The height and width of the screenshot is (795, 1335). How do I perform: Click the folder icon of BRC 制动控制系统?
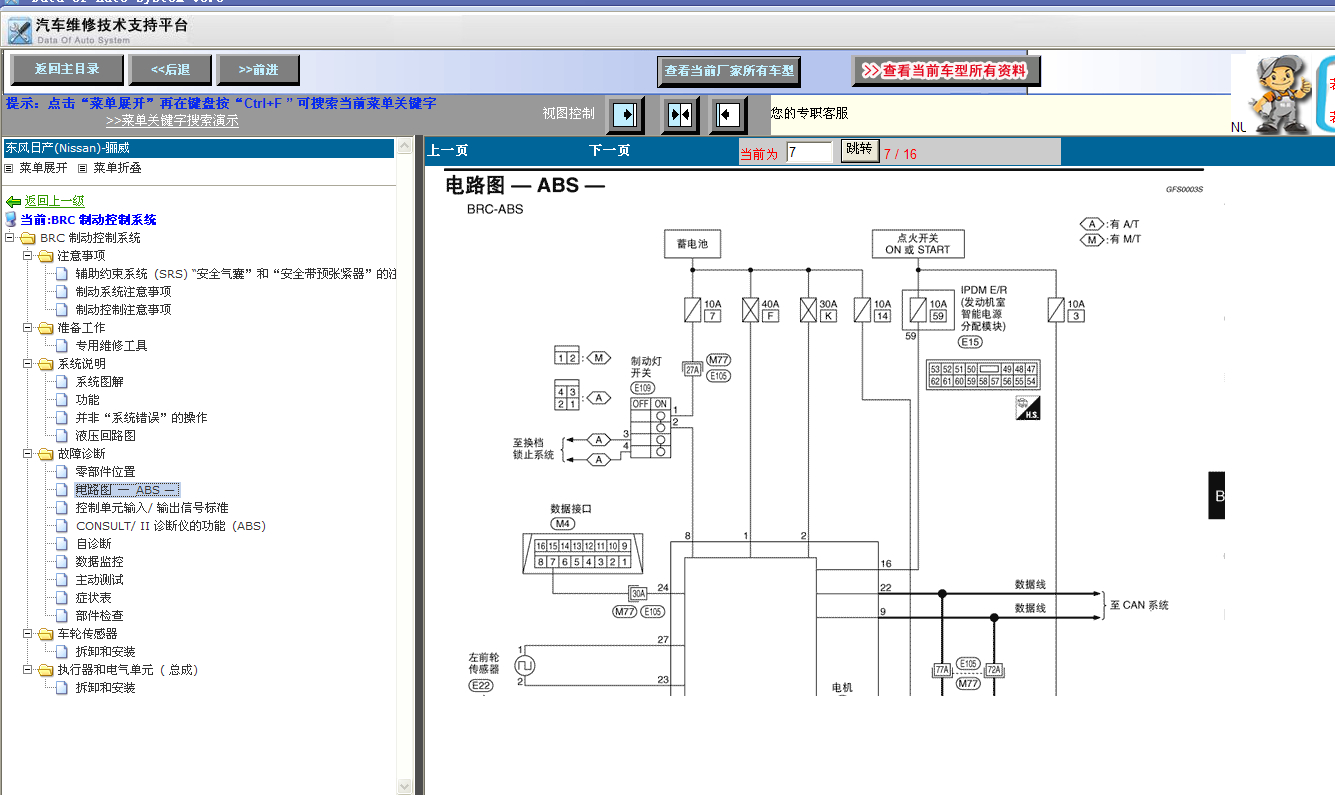click(28, 238)
